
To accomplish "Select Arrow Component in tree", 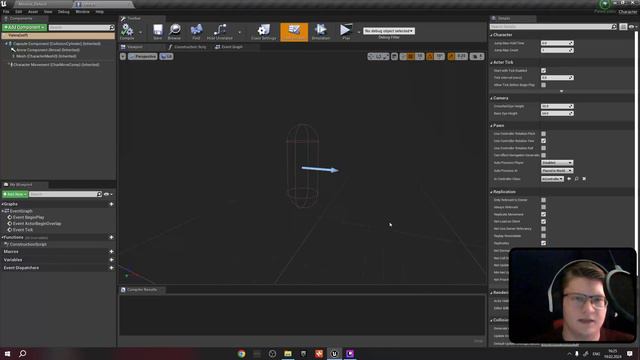I will pyautogui.click(x=48, y=50).
